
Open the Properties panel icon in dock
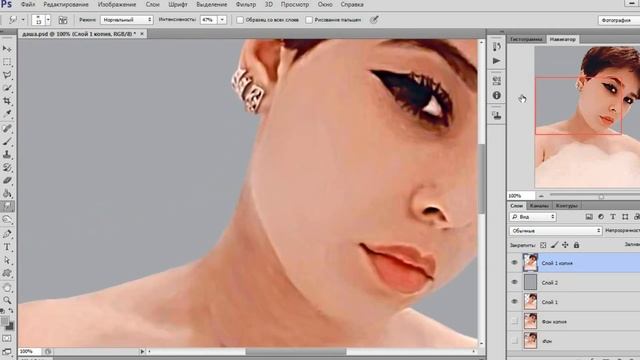(x=496, y=80)
